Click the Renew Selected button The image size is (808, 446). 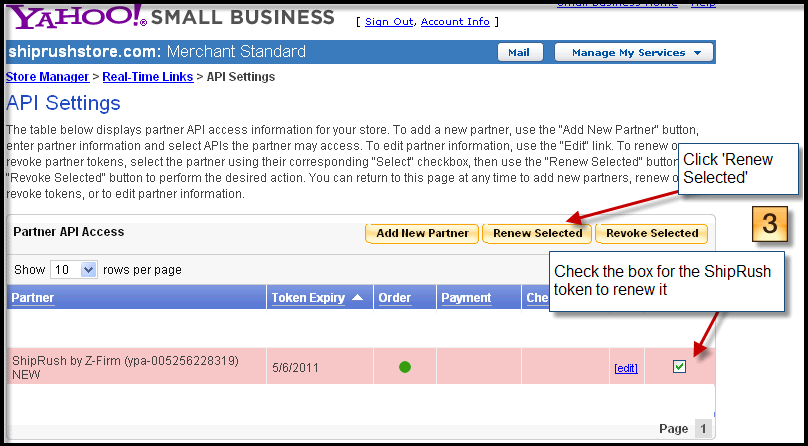pos(537,233)
